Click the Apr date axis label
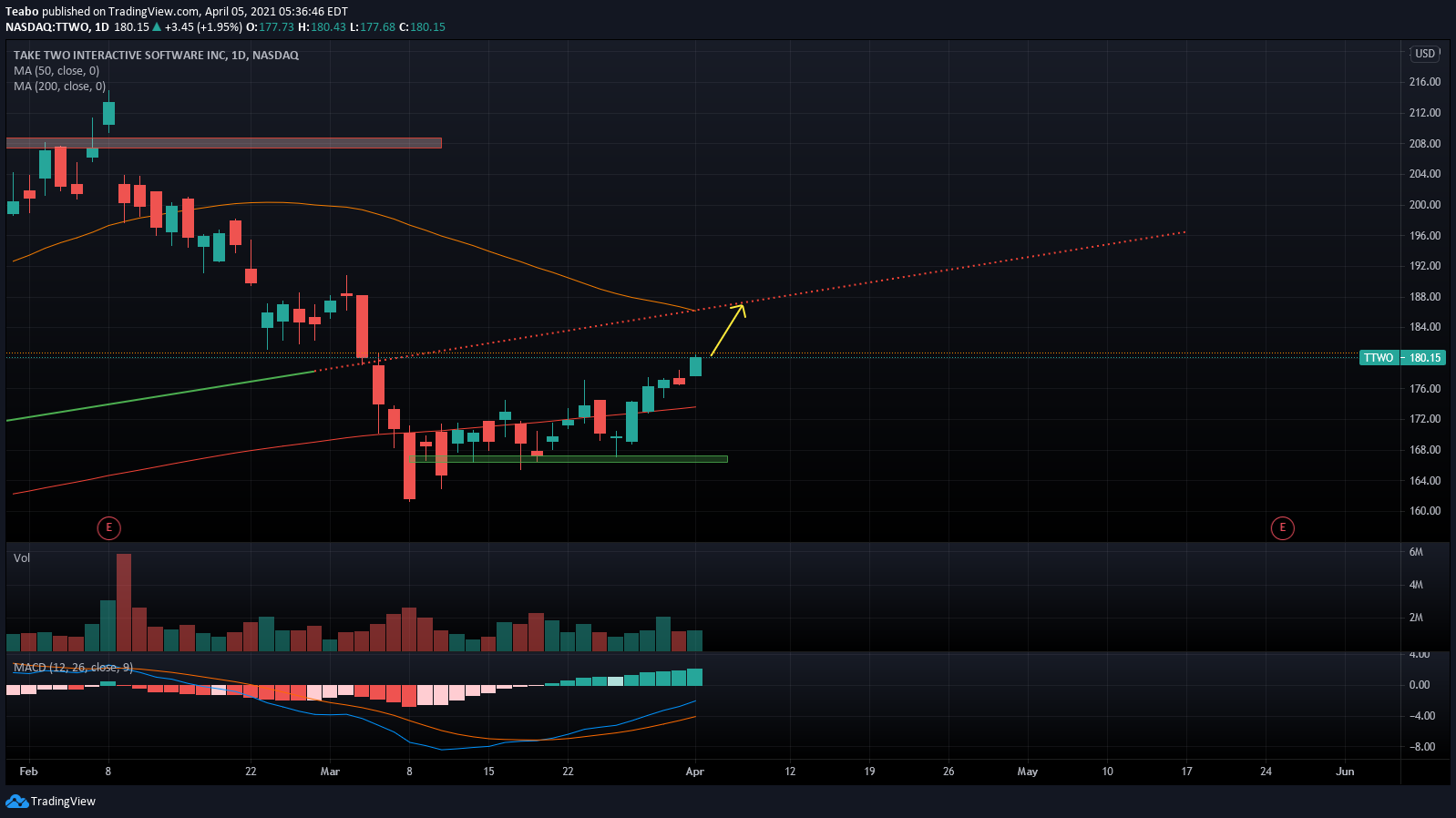 pos(694,772)
